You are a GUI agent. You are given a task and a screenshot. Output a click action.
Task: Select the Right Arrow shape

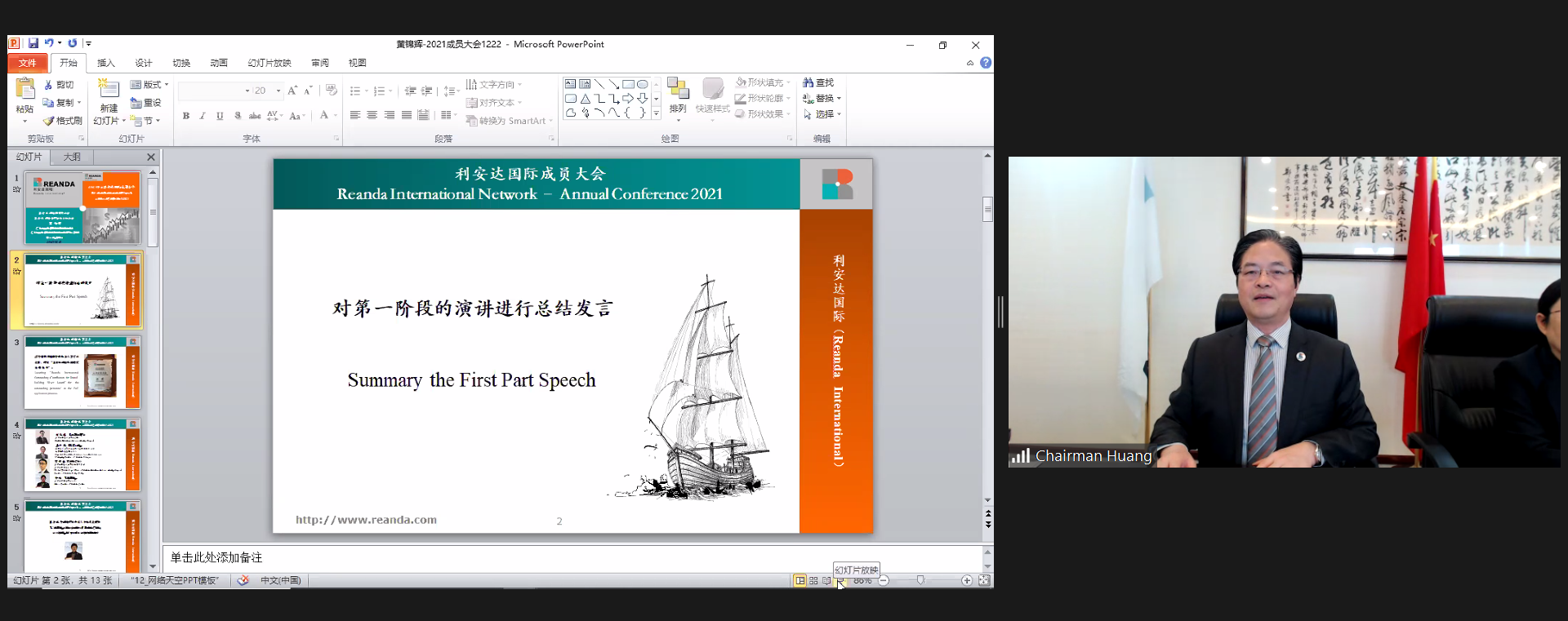[628, 99]
